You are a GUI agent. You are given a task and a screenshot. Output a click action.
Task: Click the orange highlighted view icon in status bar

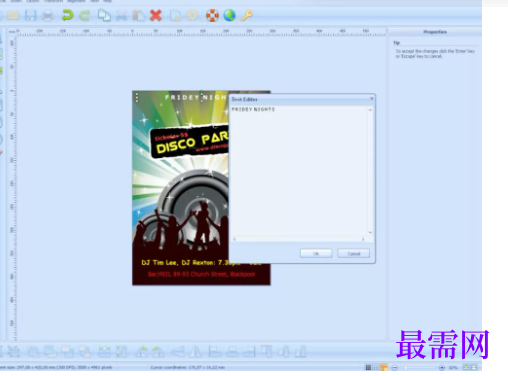point(384,367)
